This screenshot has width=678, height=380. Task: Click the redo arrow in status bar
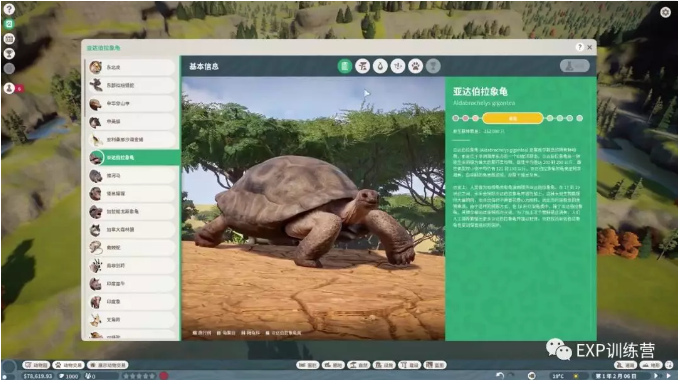click(x=512, y=376)
